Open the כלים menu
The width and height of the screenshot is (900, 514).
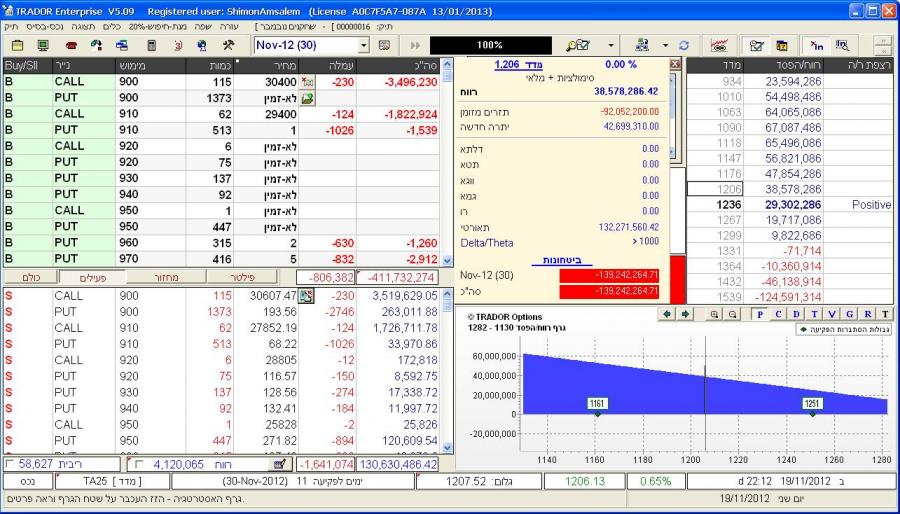coord(112,29)
